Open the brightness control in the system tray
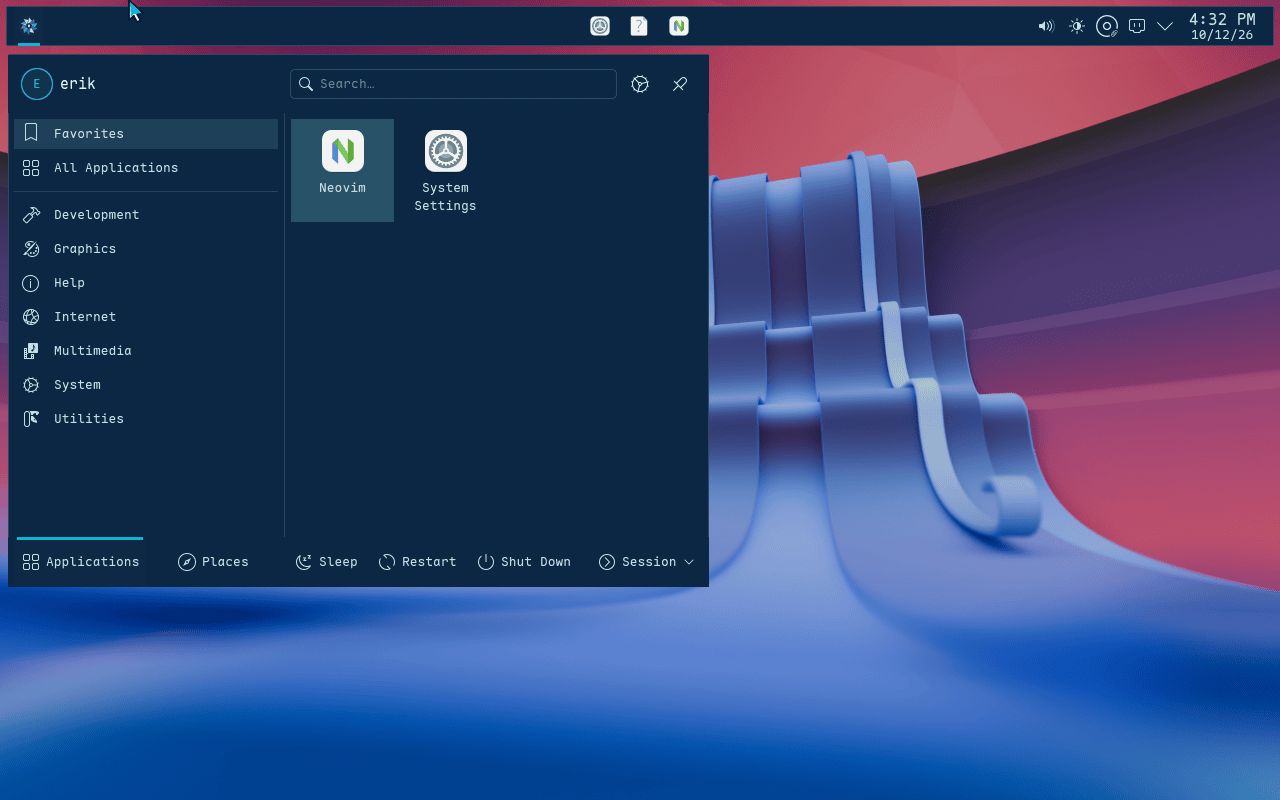This screenshot has height=800, width=1280. pos(1077,26)
